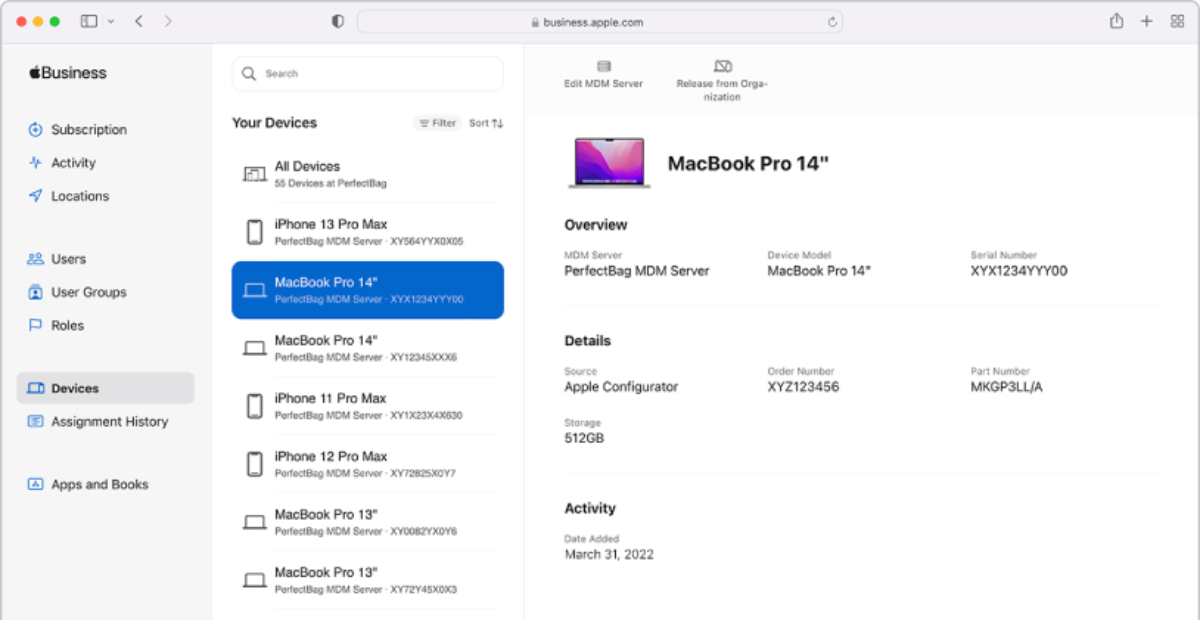Viewport: 1200px width, 620px height.
Task: Open the Sort order menu
Action: pyautogui.click(x=486, y=123)
